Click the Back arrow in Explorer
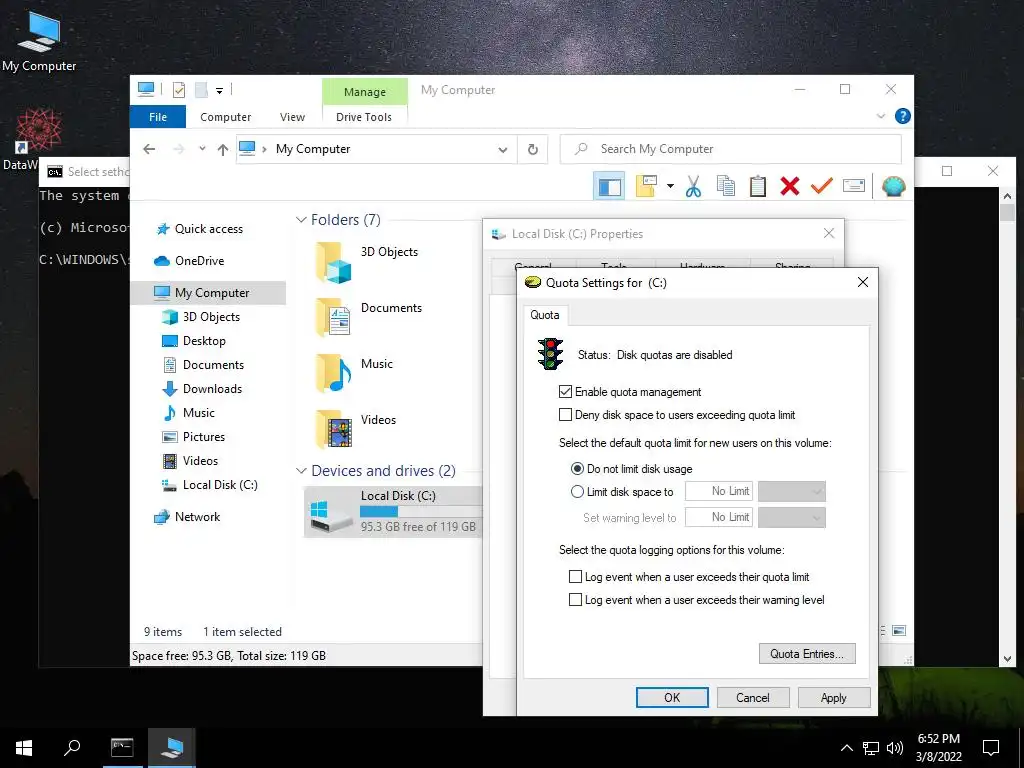This screenshot has height=768, width=1024. pos(149,149)
